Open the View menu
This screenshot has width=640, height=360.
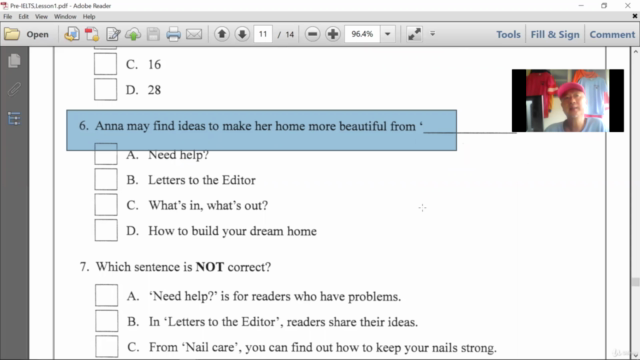(41, 17)
